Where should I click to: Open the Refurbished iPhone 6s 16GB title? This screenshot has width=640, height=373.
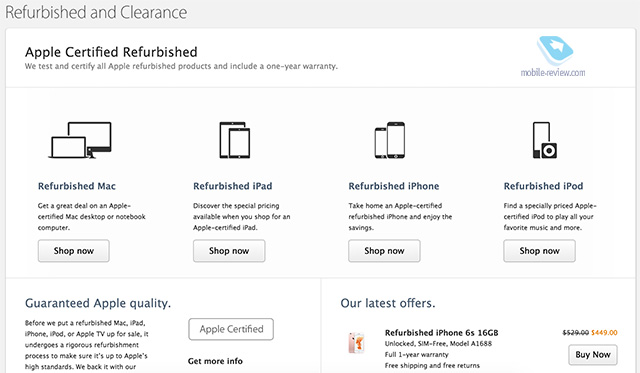point(441,333)
